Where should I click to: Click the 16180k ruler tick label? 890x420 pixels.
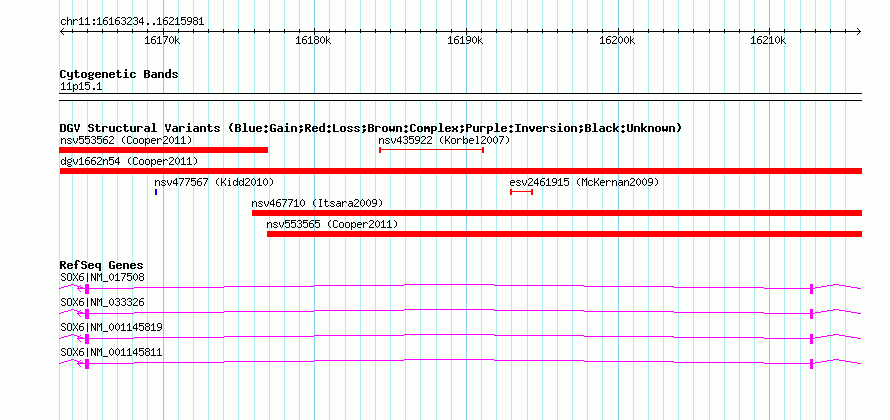click(314, 40)
